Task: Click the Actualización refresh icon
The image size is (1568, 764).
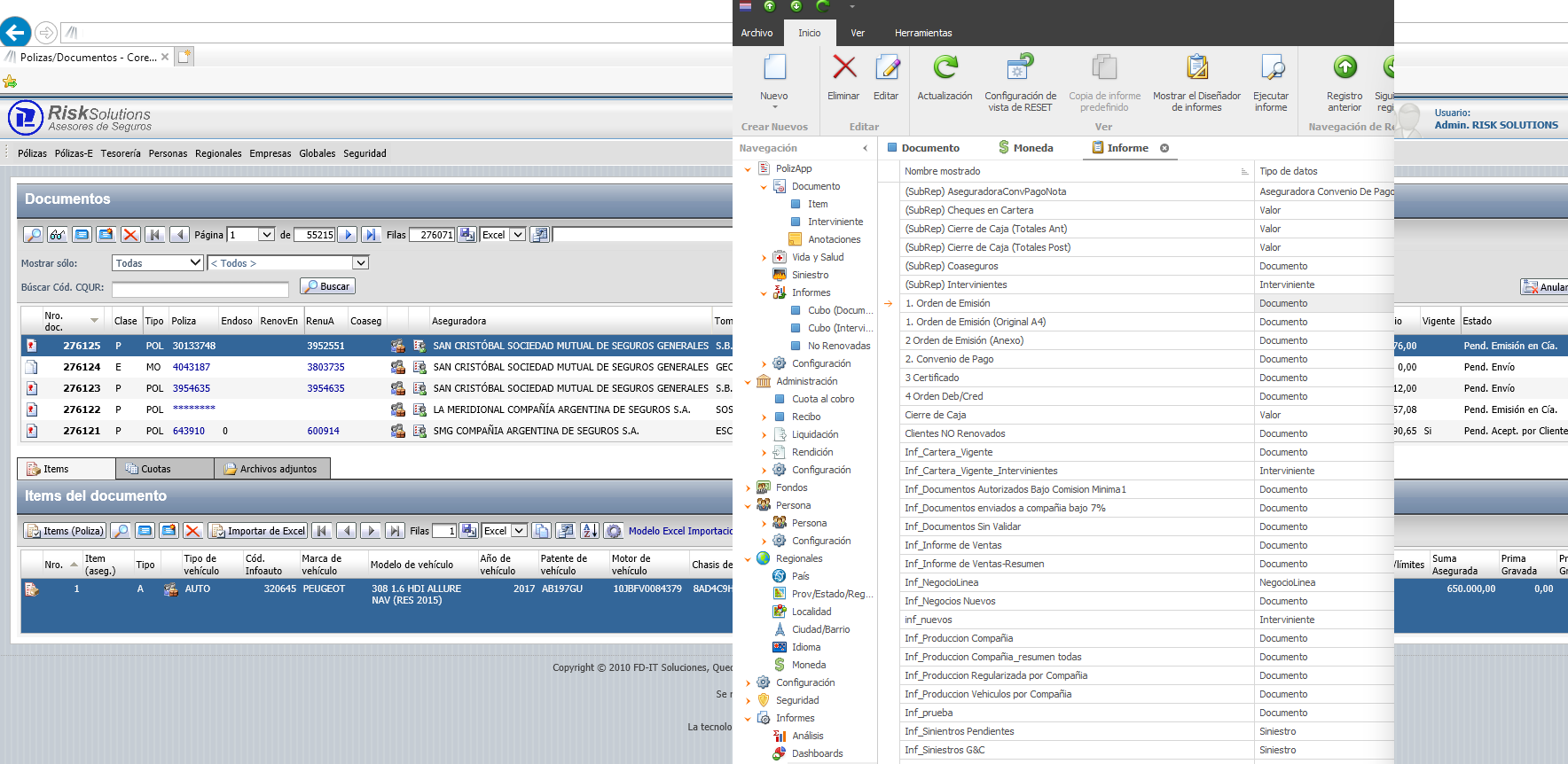Action: [945, 67]
